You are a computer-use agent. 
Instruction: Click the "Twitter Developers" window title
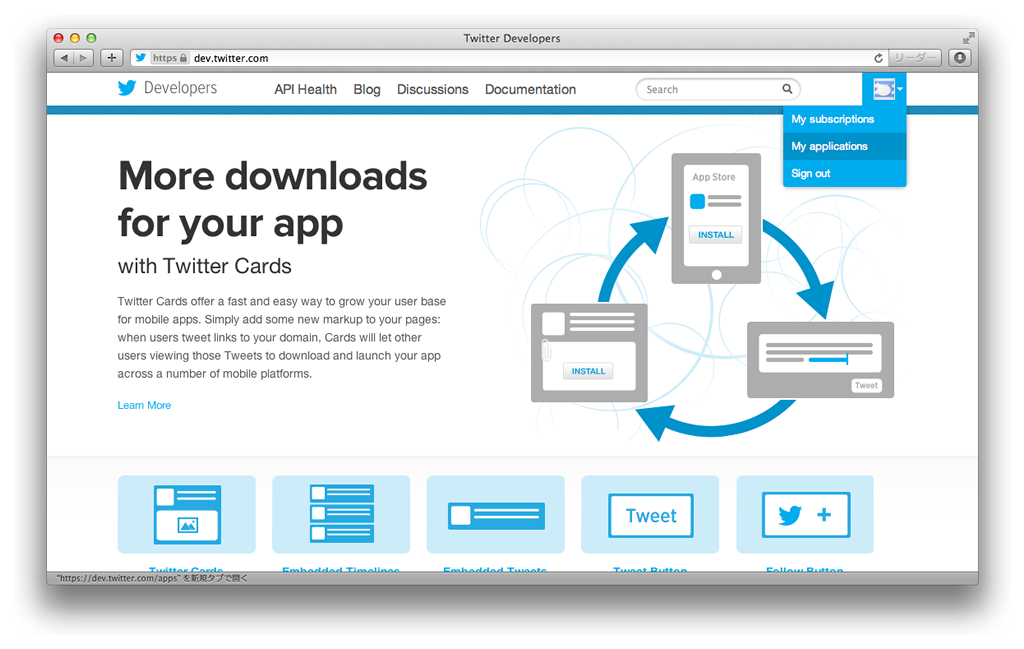[512, 38]
